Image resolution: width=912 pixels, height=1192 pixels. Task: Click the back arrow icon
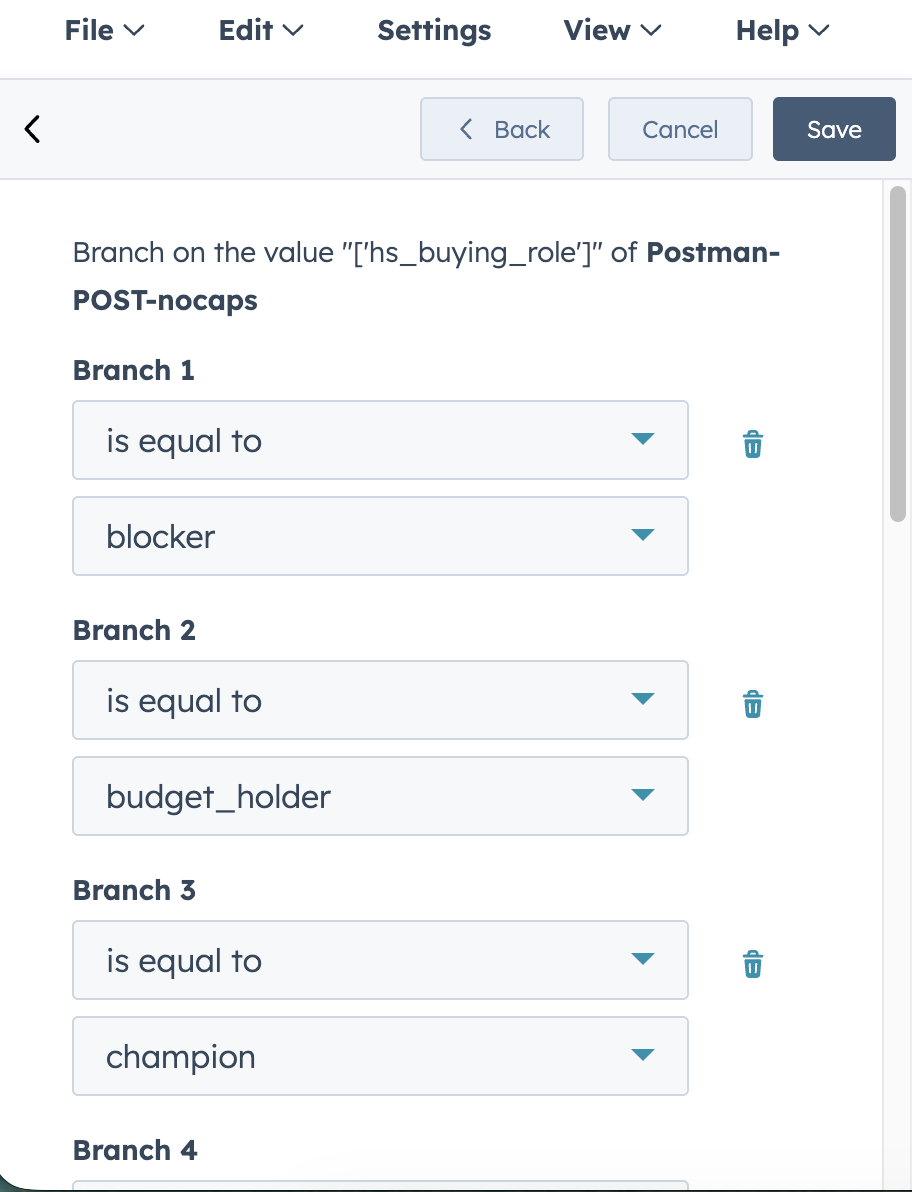tap(33, 128)
